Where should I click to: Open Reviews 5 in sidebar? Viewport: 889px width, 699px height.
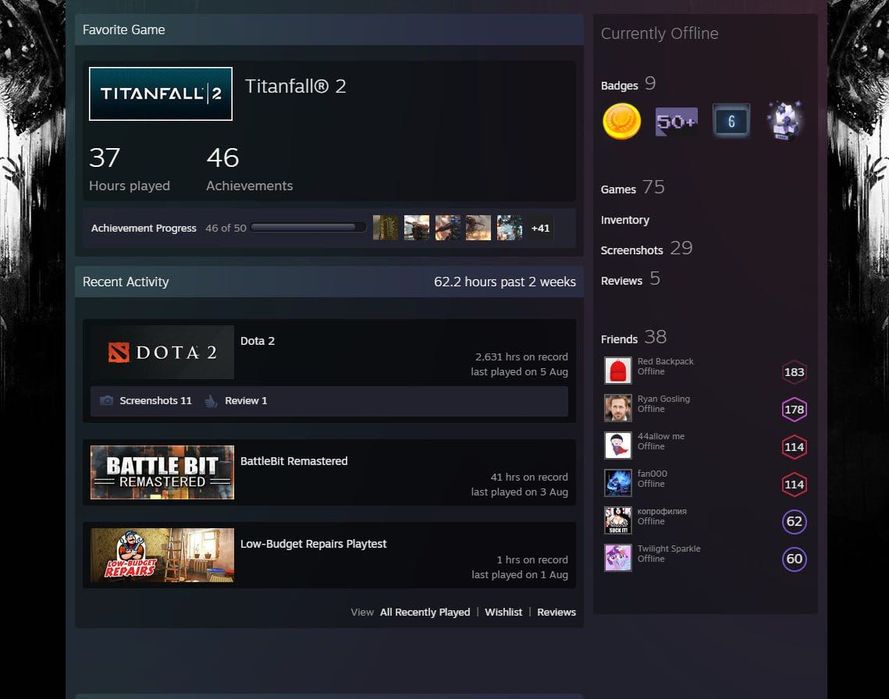point(630,279)
